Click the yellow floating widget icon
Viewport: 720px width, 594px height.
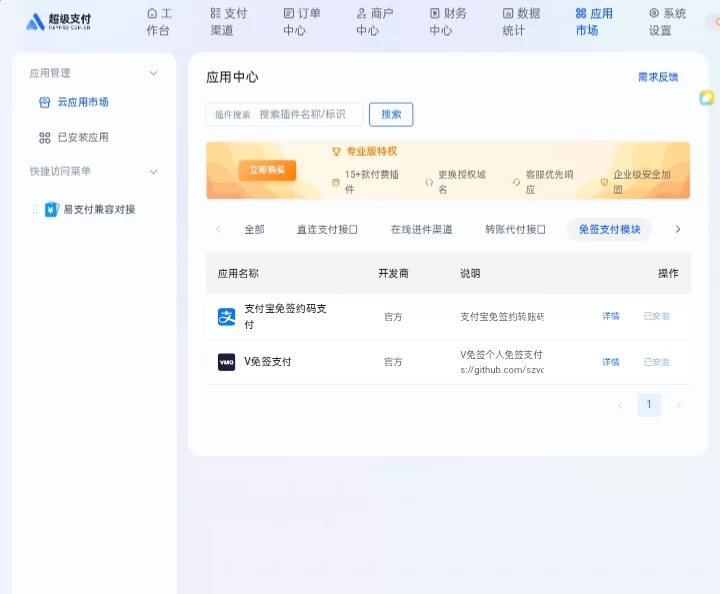[x=707, y=98]
